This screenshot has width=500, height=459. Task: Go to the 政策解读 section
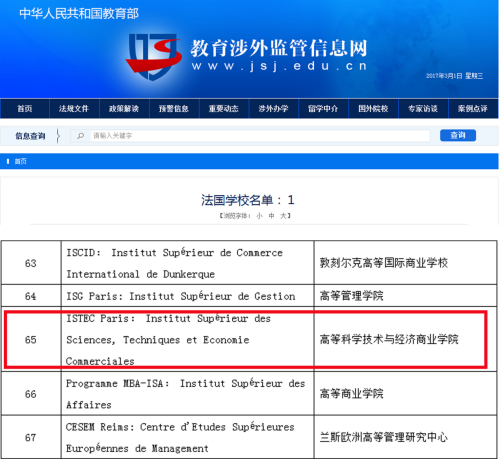[x=124, y=109]
